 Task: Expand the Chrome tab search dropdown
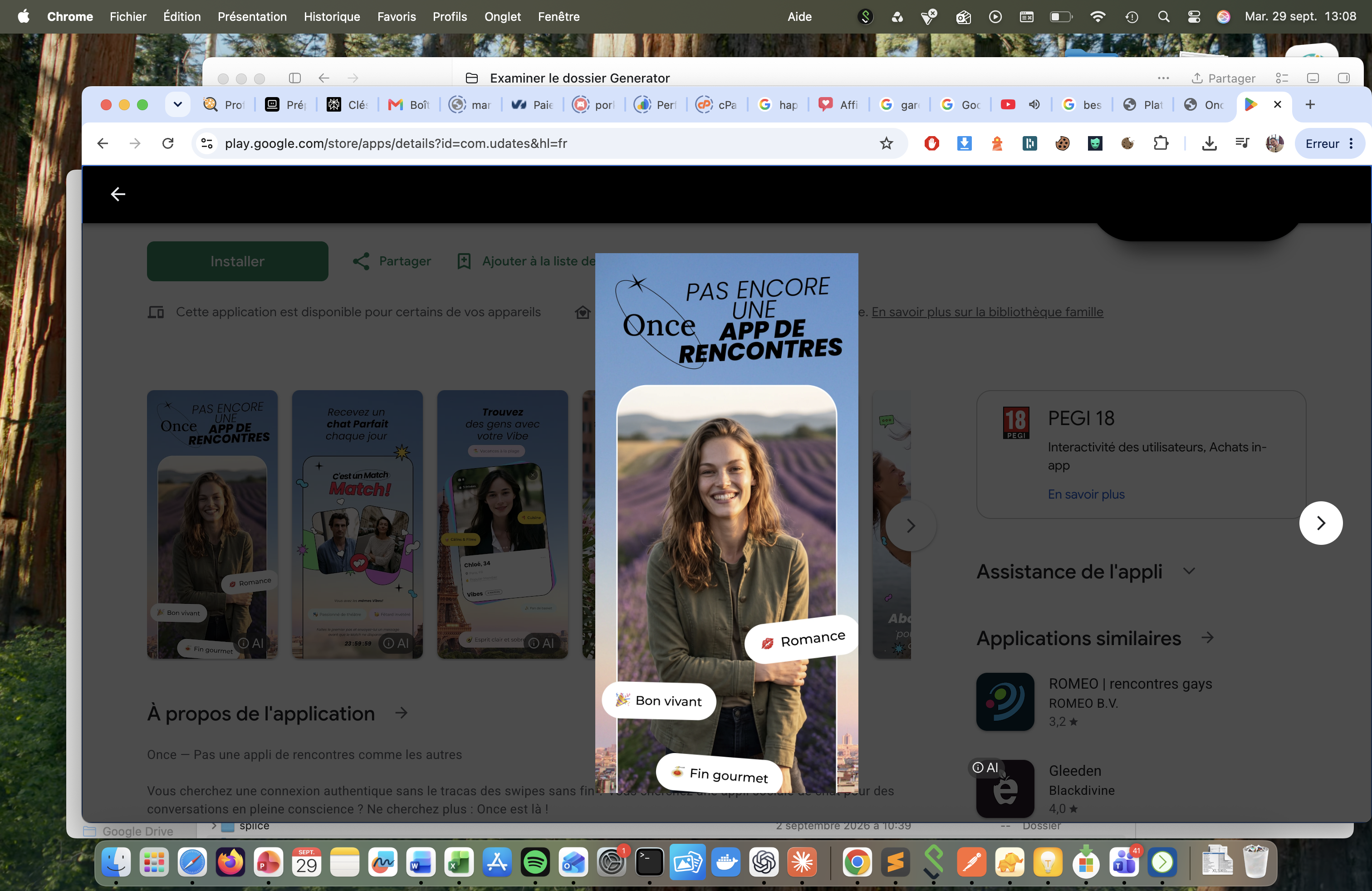(x=177, y=104)
